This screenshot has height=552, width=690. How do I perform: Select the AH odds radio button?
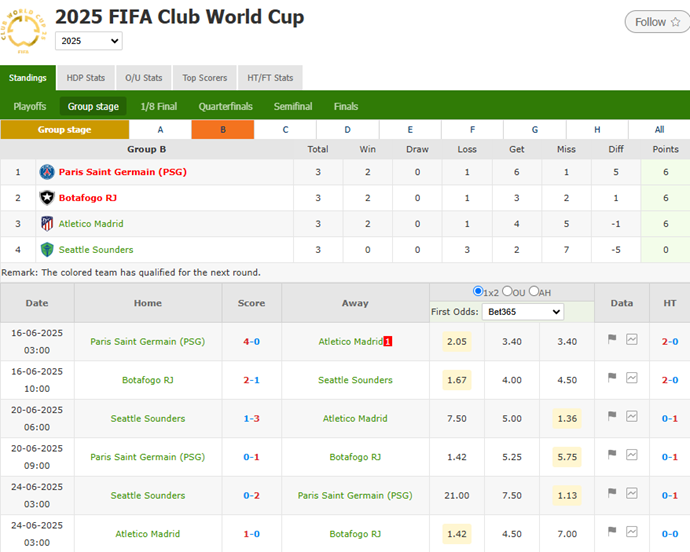[x=534, y=291]
